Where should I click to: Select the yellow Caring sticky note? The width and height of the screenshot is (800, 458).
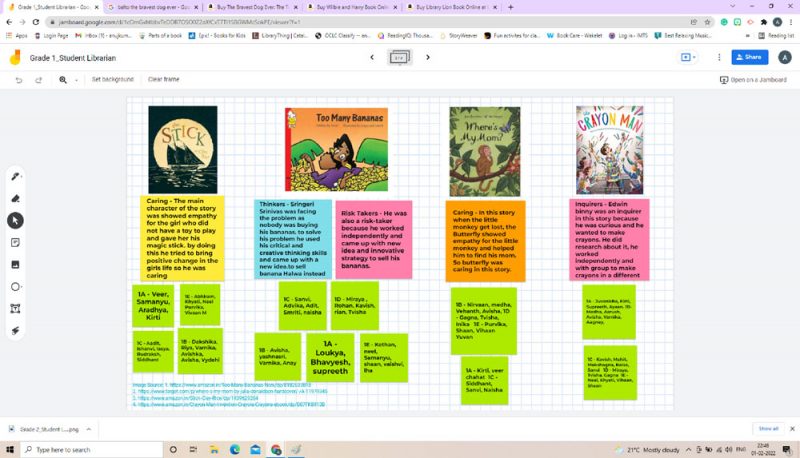pos(182,238)
